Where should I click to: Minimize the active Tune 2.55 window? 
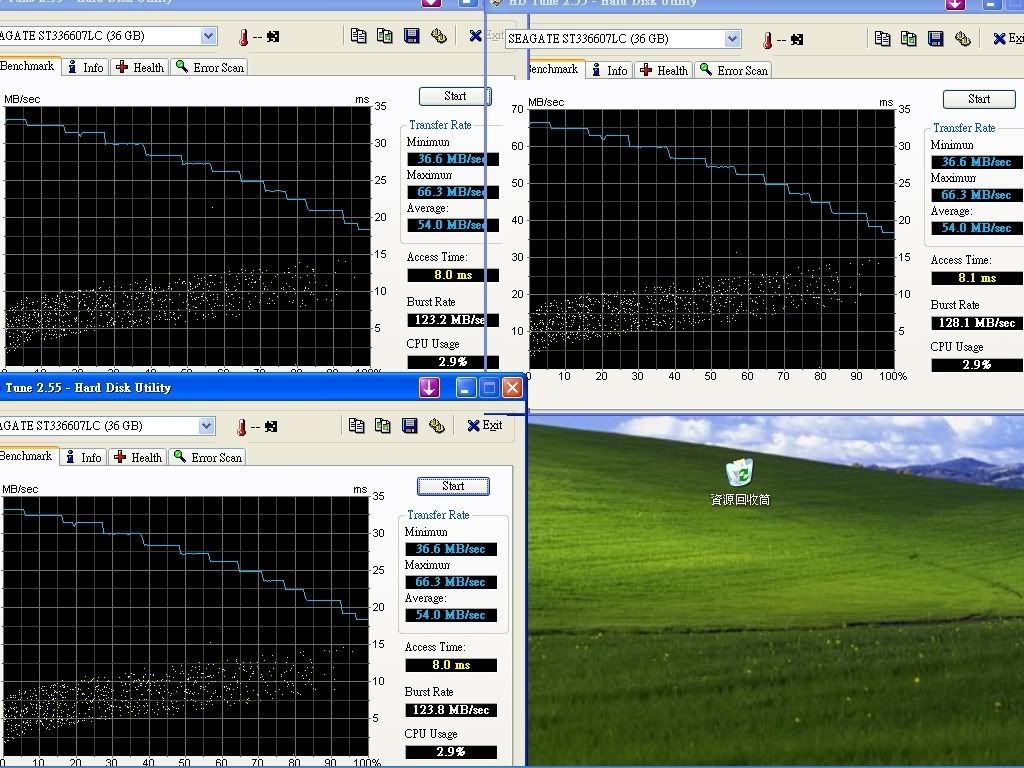click(x=465, y=387)
